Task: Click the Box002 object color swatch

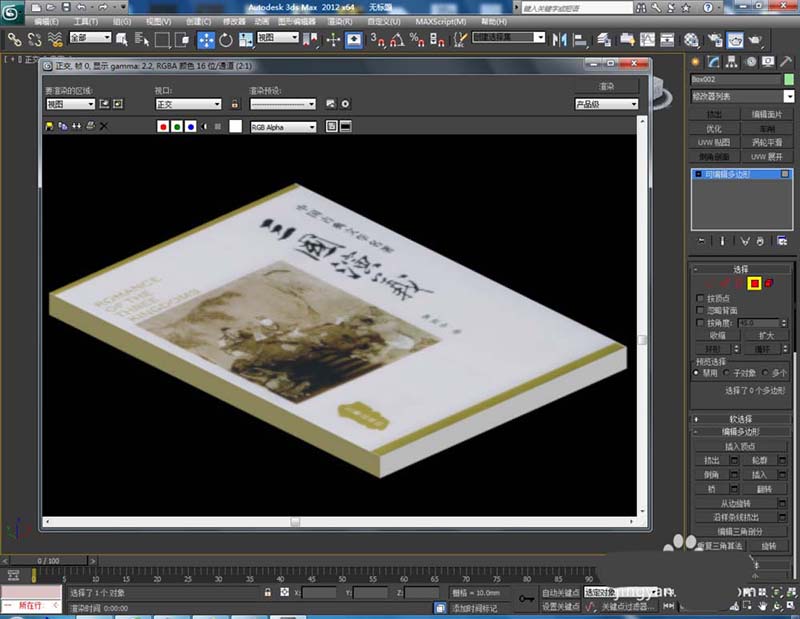Action: coord(789,79)
